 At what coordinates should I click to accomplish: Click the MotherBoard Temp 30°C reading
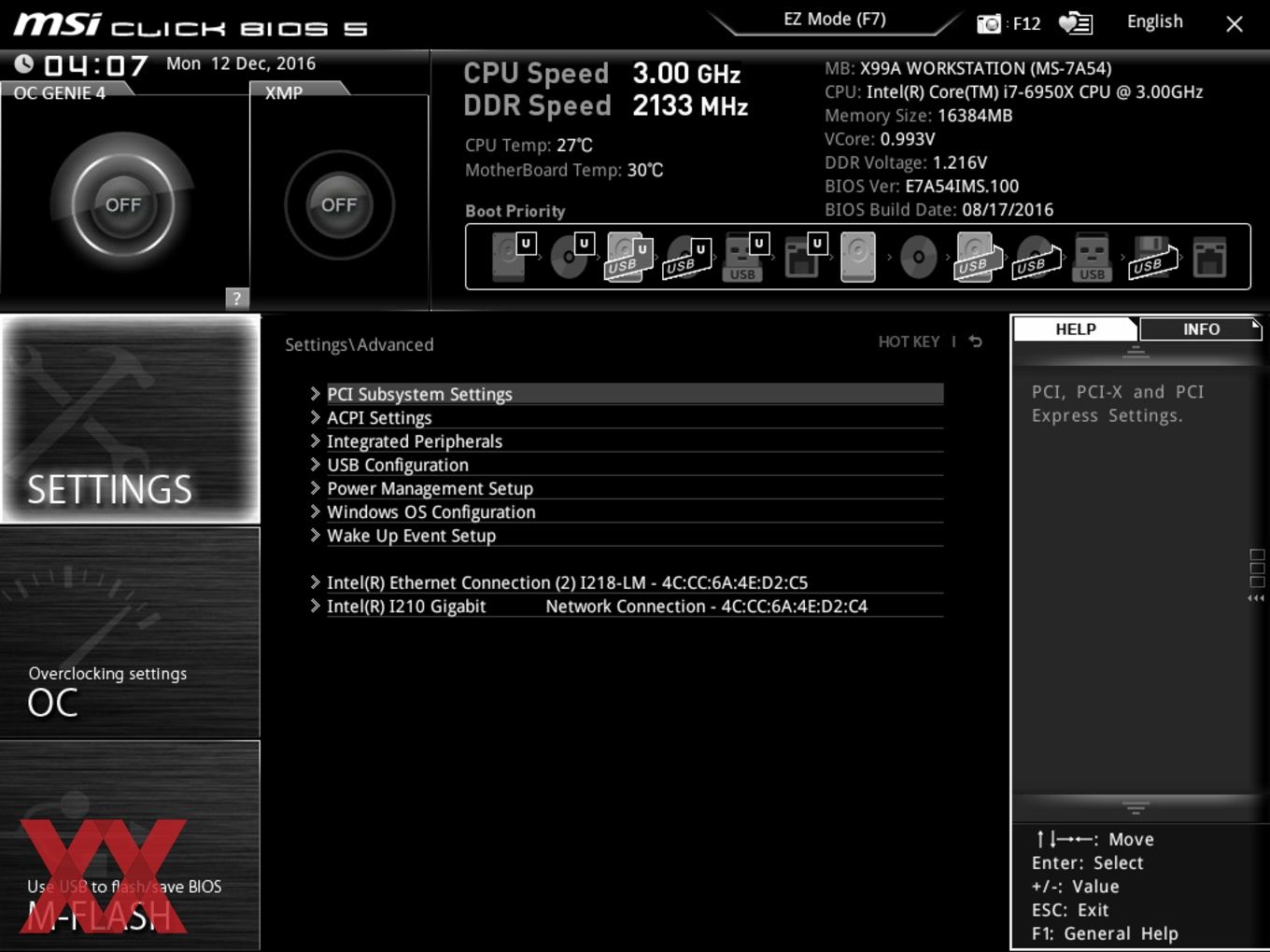[x=564, y=170]
